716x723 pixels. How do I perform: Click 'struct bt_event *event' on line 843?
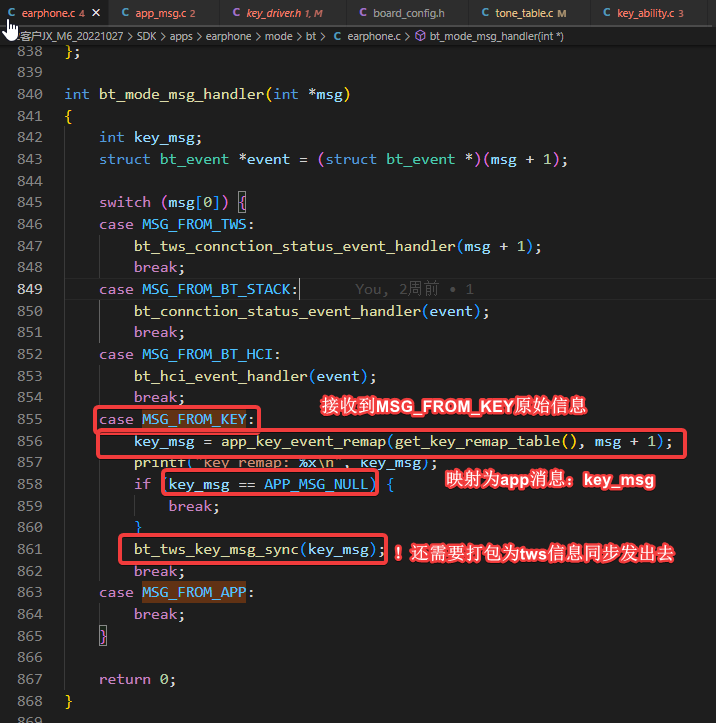pyautogui.click(x=194, y=159)
